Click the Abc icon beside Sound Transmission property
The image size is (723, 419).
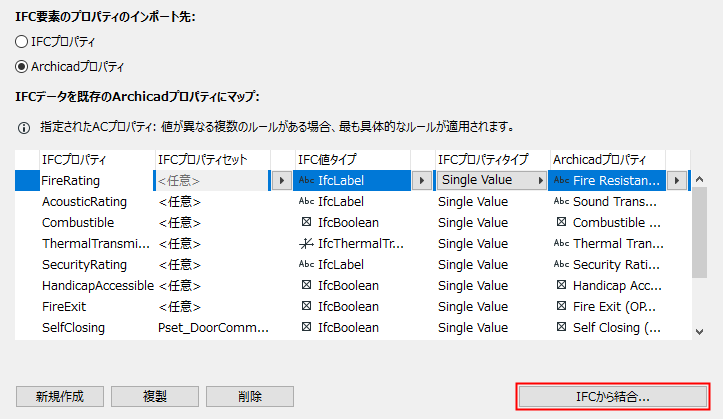tap(561, 201)
